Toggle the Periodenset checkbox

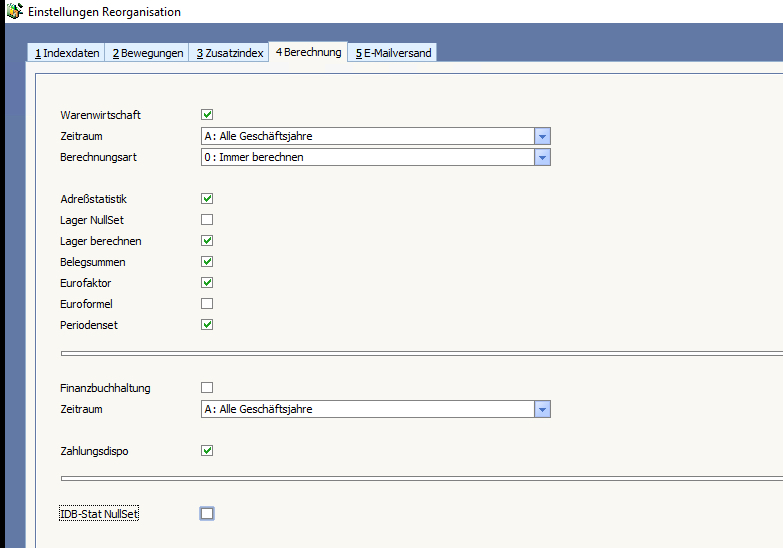pos(207,325)
